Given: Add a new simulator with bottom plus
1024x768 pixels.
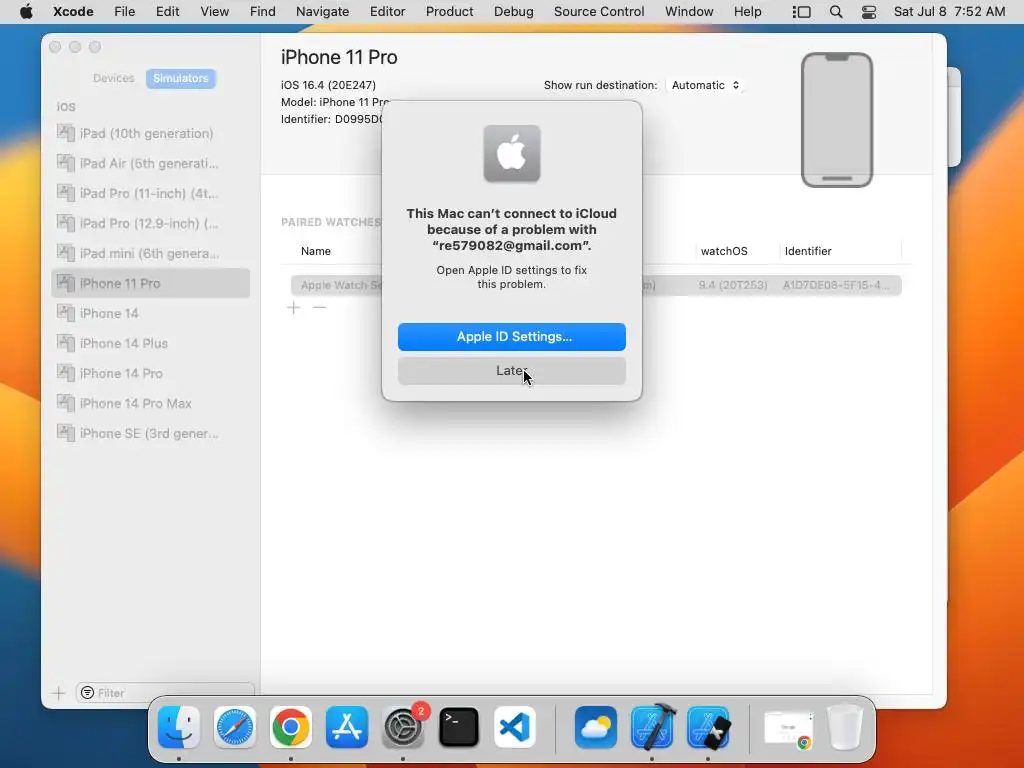Looking at the screenshot, I should (59, 693).
